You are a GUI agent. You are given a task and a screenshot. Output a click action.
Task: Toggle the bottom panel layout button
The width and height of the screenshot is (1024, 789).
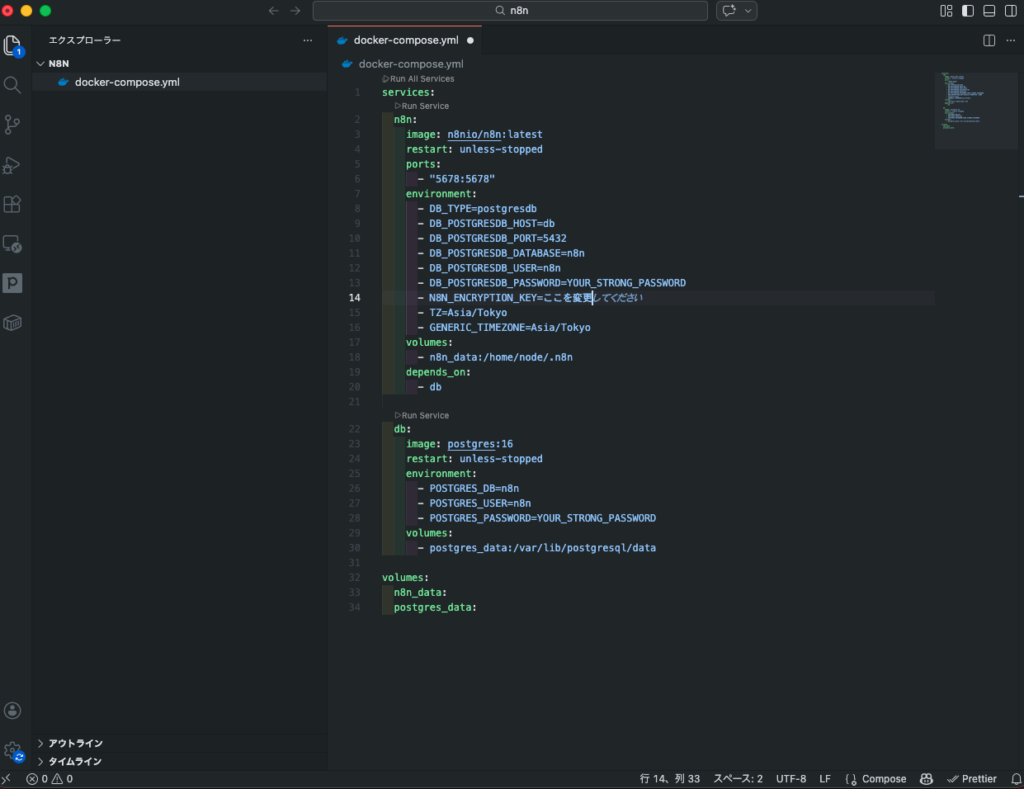[989, 11]
